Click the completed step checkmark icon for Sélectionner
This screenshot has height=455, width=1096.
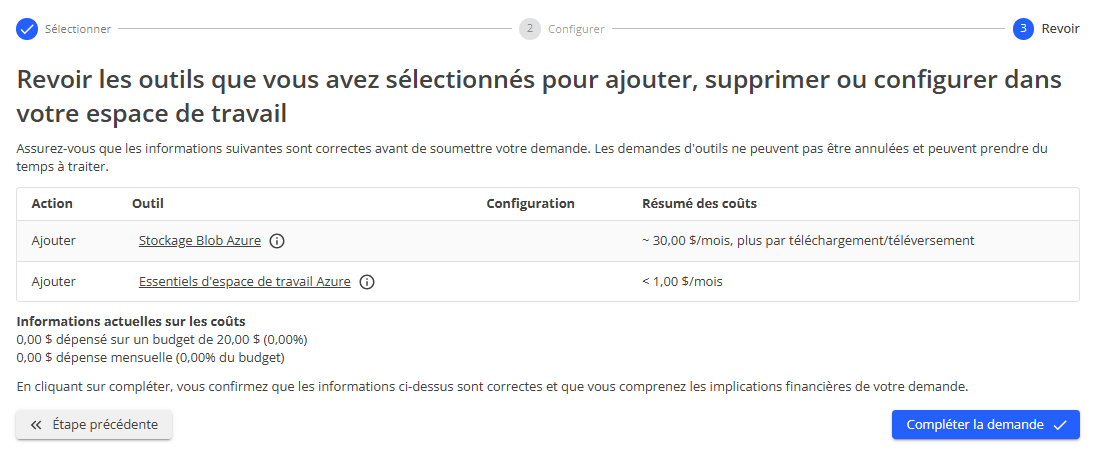(27, 29)
